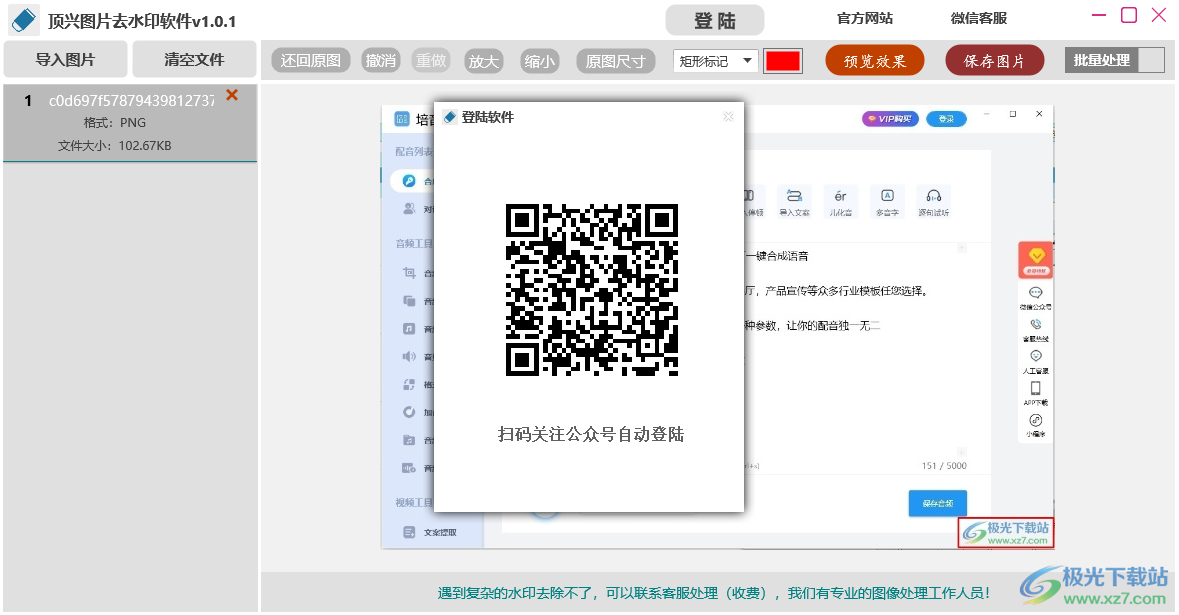Clear all files with 清空文件
1179x615 pixels.
pos(194,59)
